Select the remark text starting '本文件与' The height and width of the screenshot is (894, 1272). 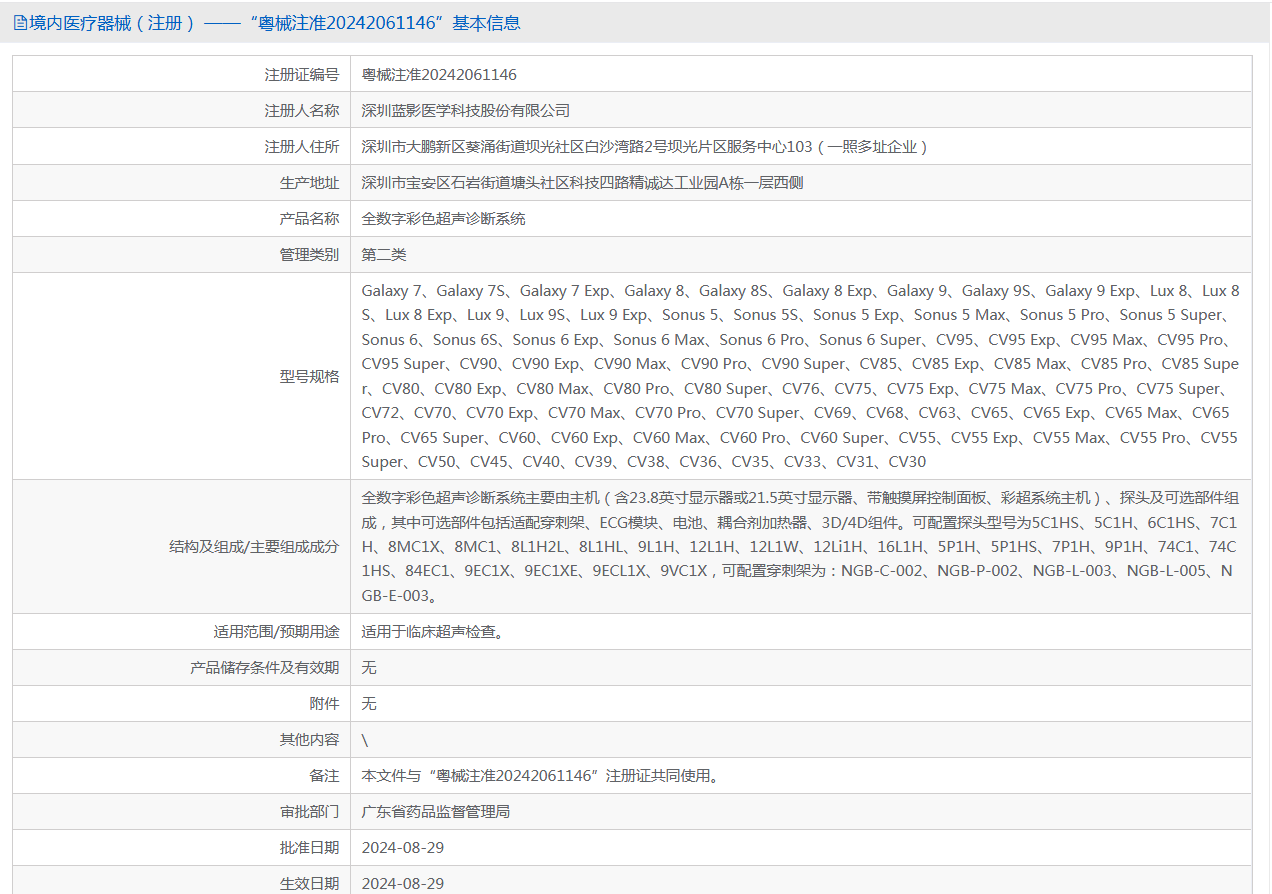click(x=541, y=775)
